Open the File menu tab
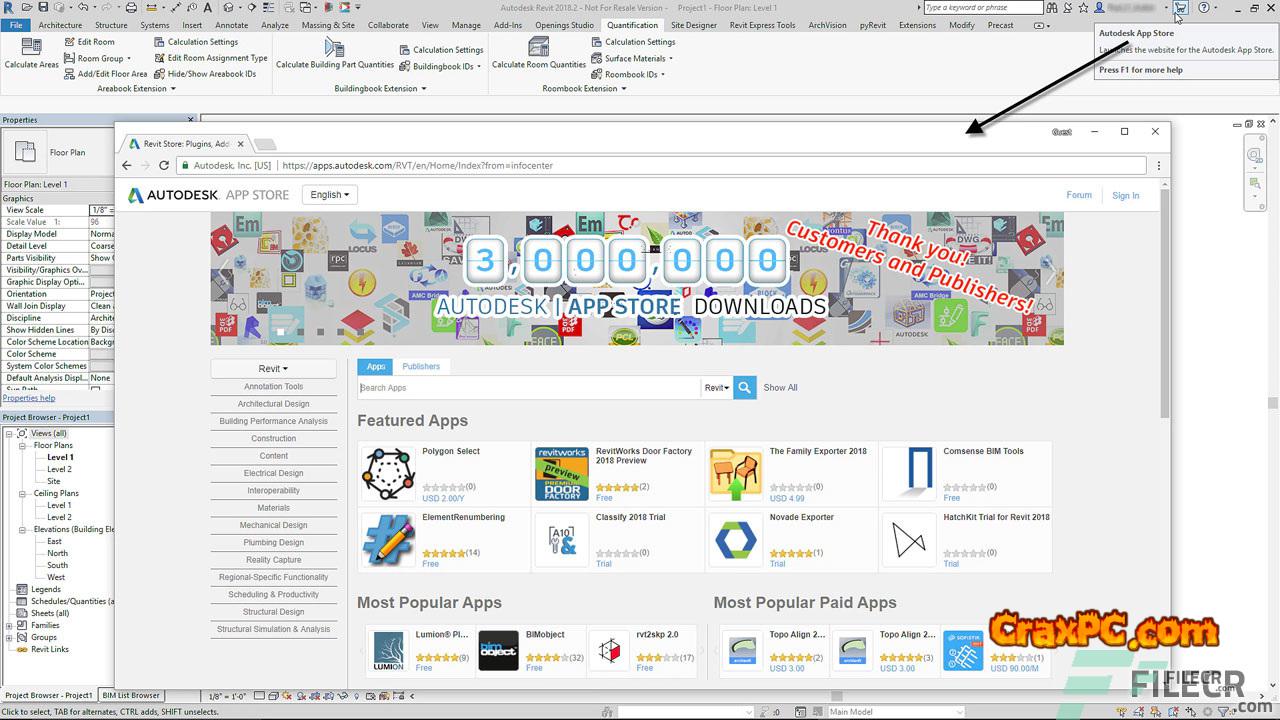The image size is (1280, 720). 16,25
